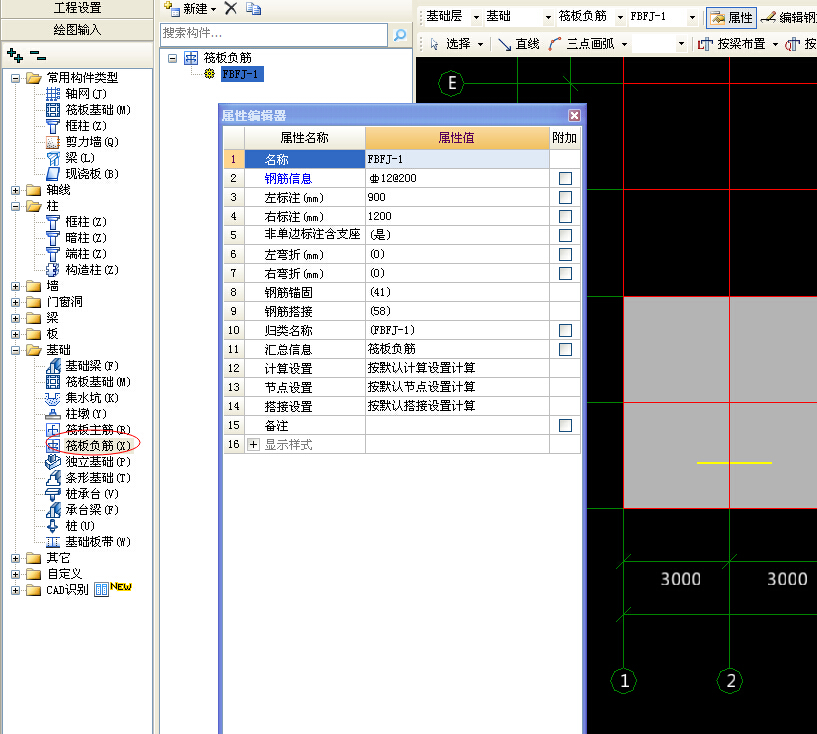Select 端柱(Z) item
The image size is (817, 734).
click(76, 254)
